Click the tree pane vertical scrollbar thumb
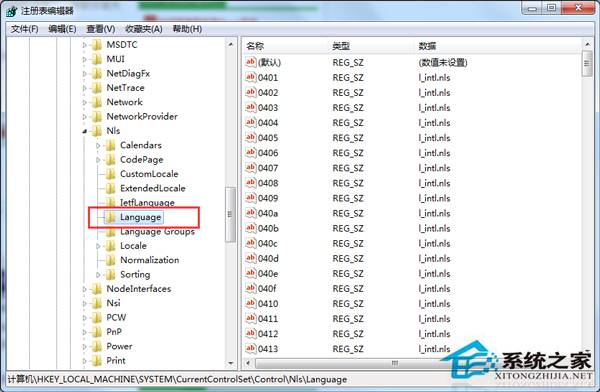 (x=230, y=214)
